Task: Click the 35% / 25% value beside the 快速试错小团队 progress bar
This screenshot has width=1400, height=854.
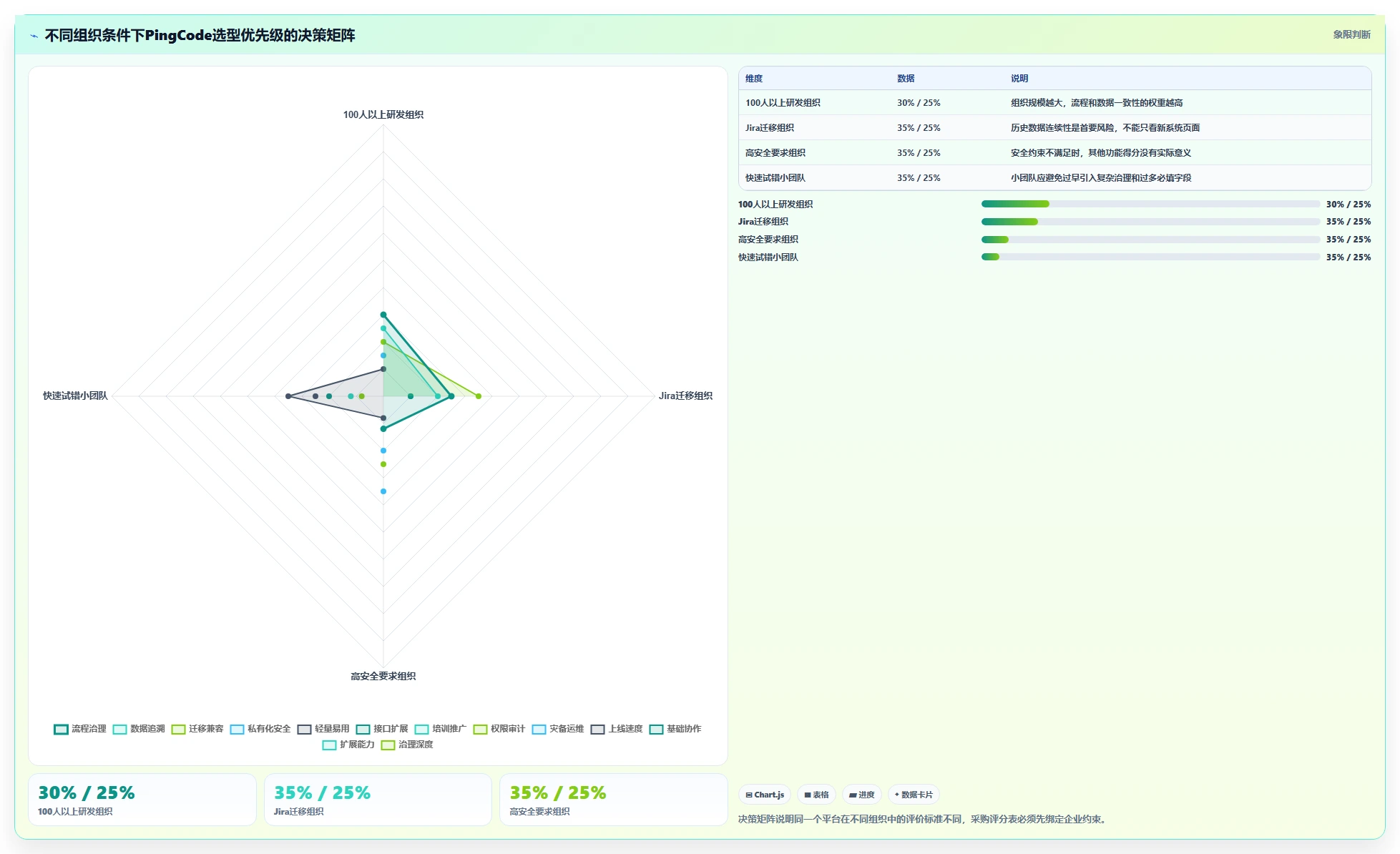Action: 1348,257
